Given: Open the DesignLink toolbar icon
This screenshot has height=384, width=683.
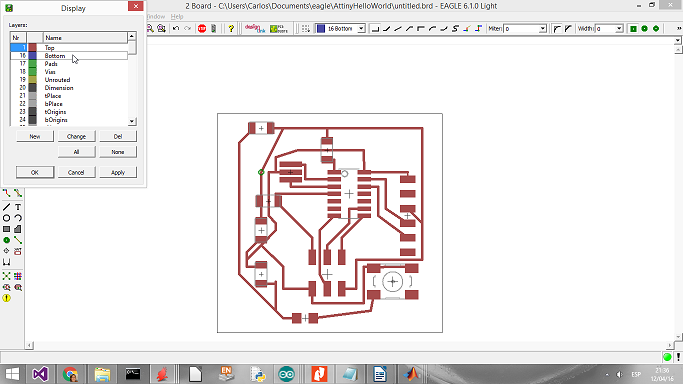Looking at the screenshot, I should click(255, 28).
